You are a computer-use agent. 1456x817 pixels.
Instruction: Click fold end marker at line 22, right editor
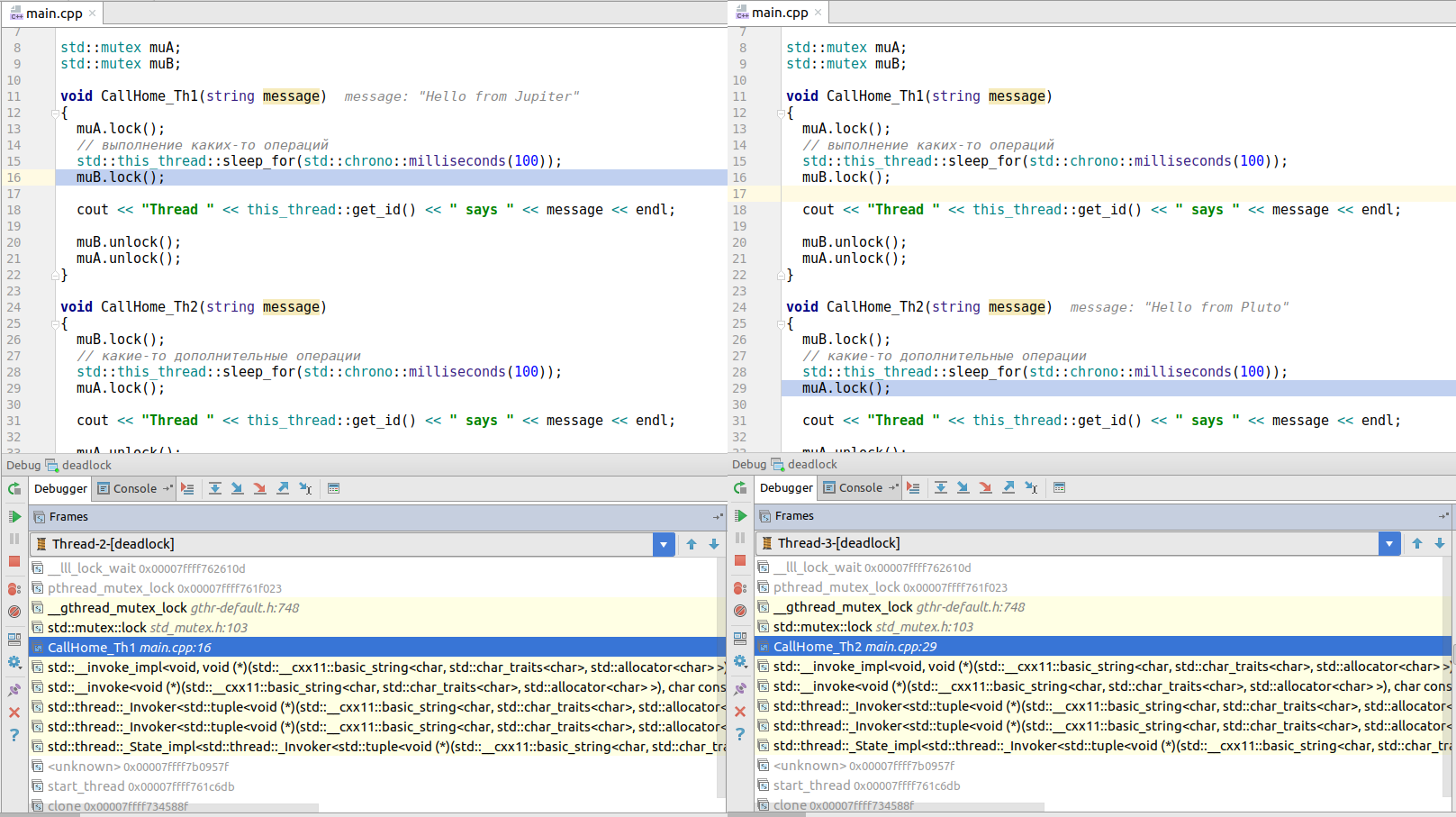click(781, 276)
